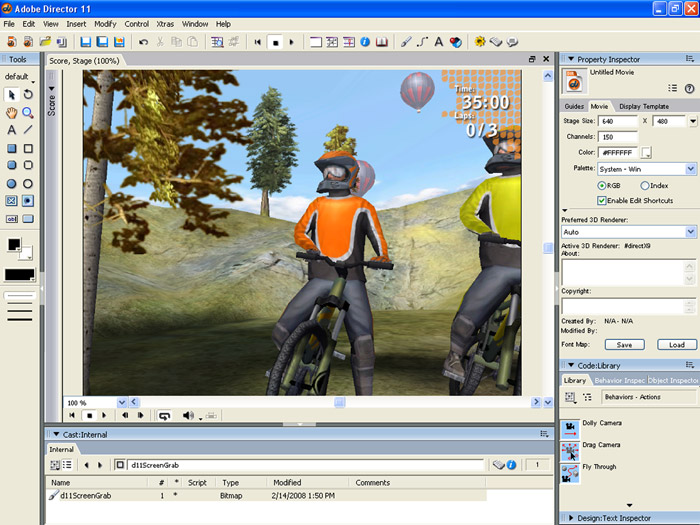This screenshot has width=700, height=525.
Task: Select the Rotate and Skew tool
Action: coord(28,94)
